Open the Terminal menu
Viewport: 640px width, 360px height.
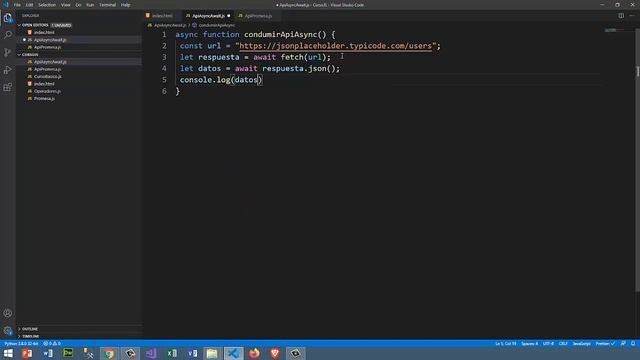[107, 5]
